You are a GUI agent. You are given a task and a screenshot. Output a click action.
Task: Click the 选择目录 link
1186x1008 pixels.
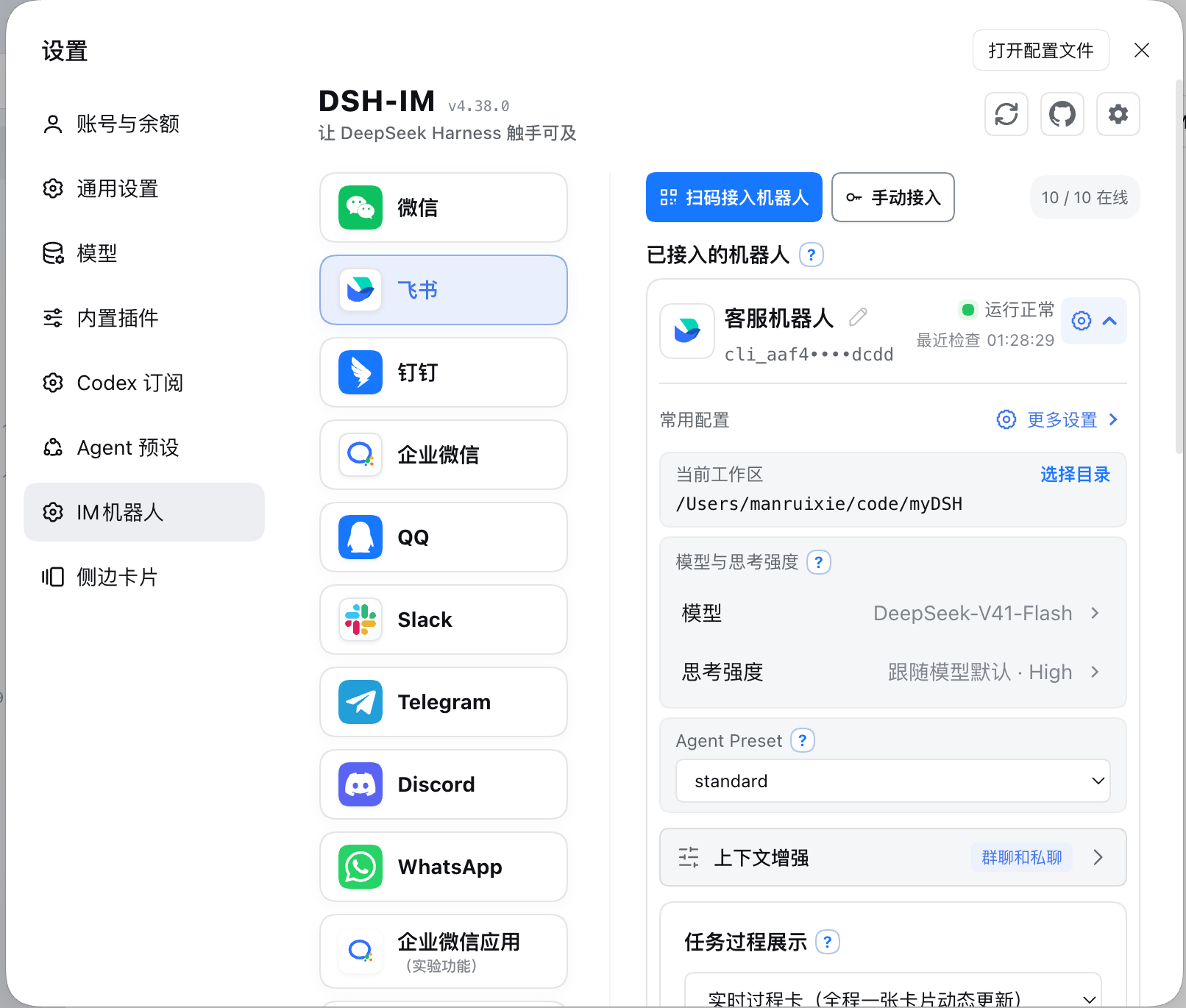pos(1075,475)
